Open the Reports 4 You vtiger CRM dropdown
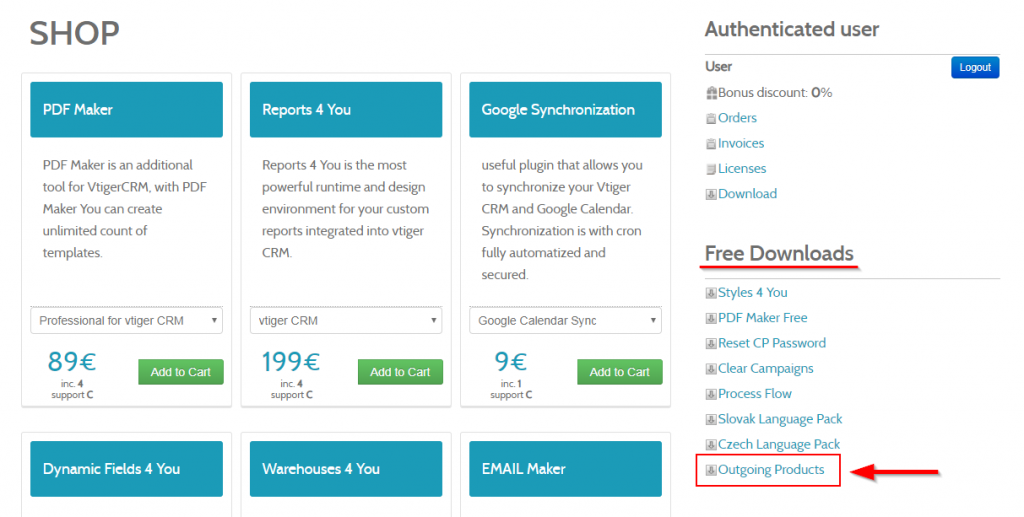 pos(345,321)
